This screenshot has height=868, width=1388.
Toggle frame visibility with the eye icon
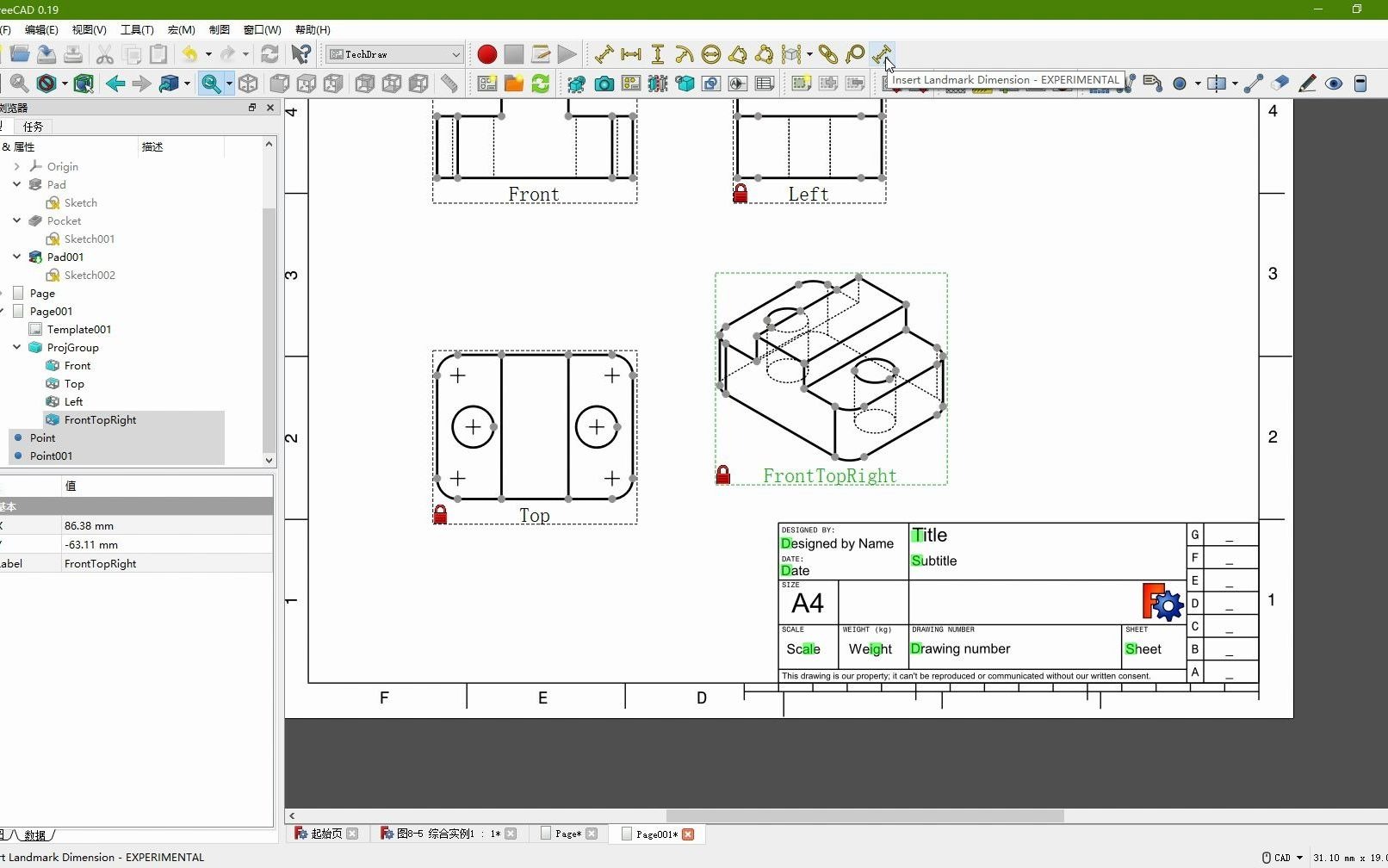click(1334, 84)
